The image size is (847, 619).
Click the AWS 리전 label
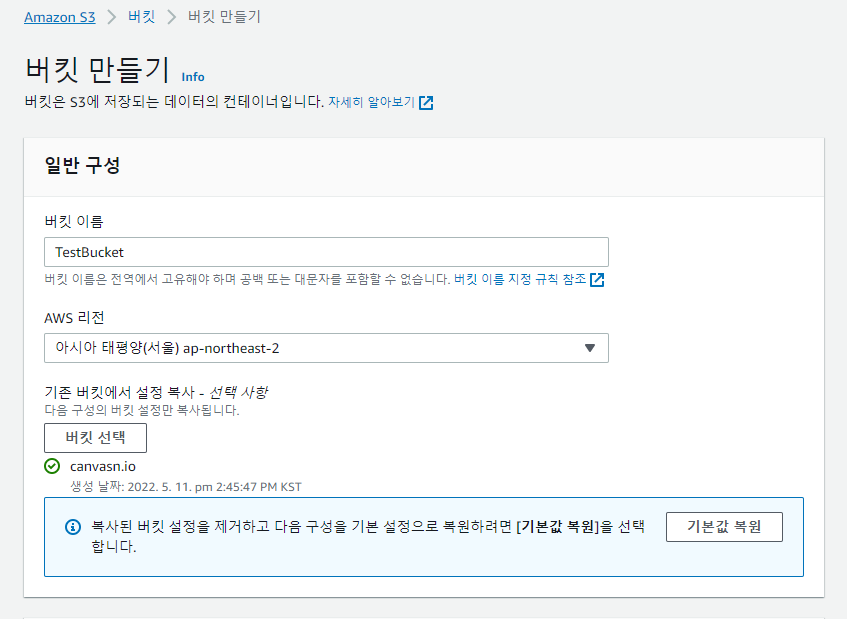pos(74,318)
